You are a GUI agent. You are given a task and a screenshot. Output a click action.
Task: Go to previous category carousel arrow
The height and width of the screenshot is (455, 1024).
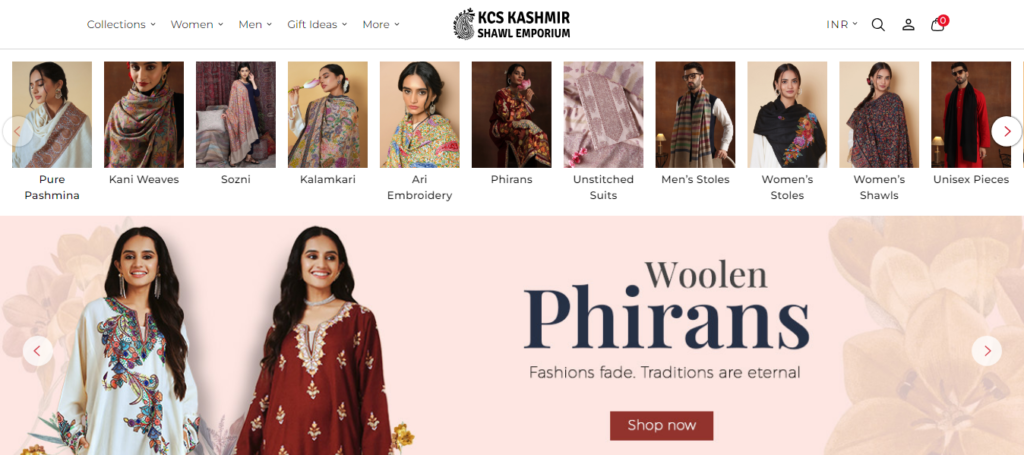pos(17,131)
